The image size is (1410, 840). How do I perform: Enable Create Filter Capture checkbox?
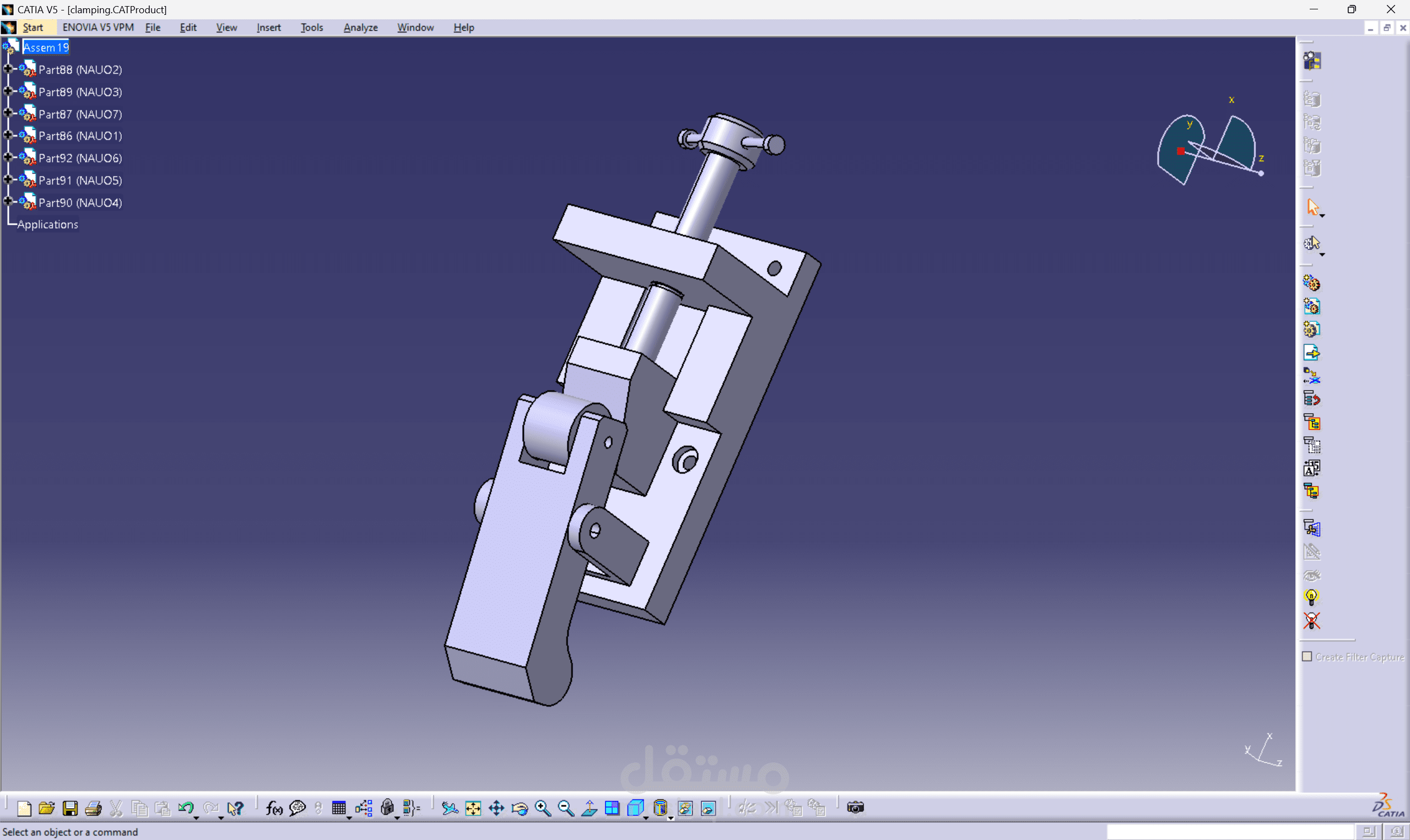[1307, 657]
